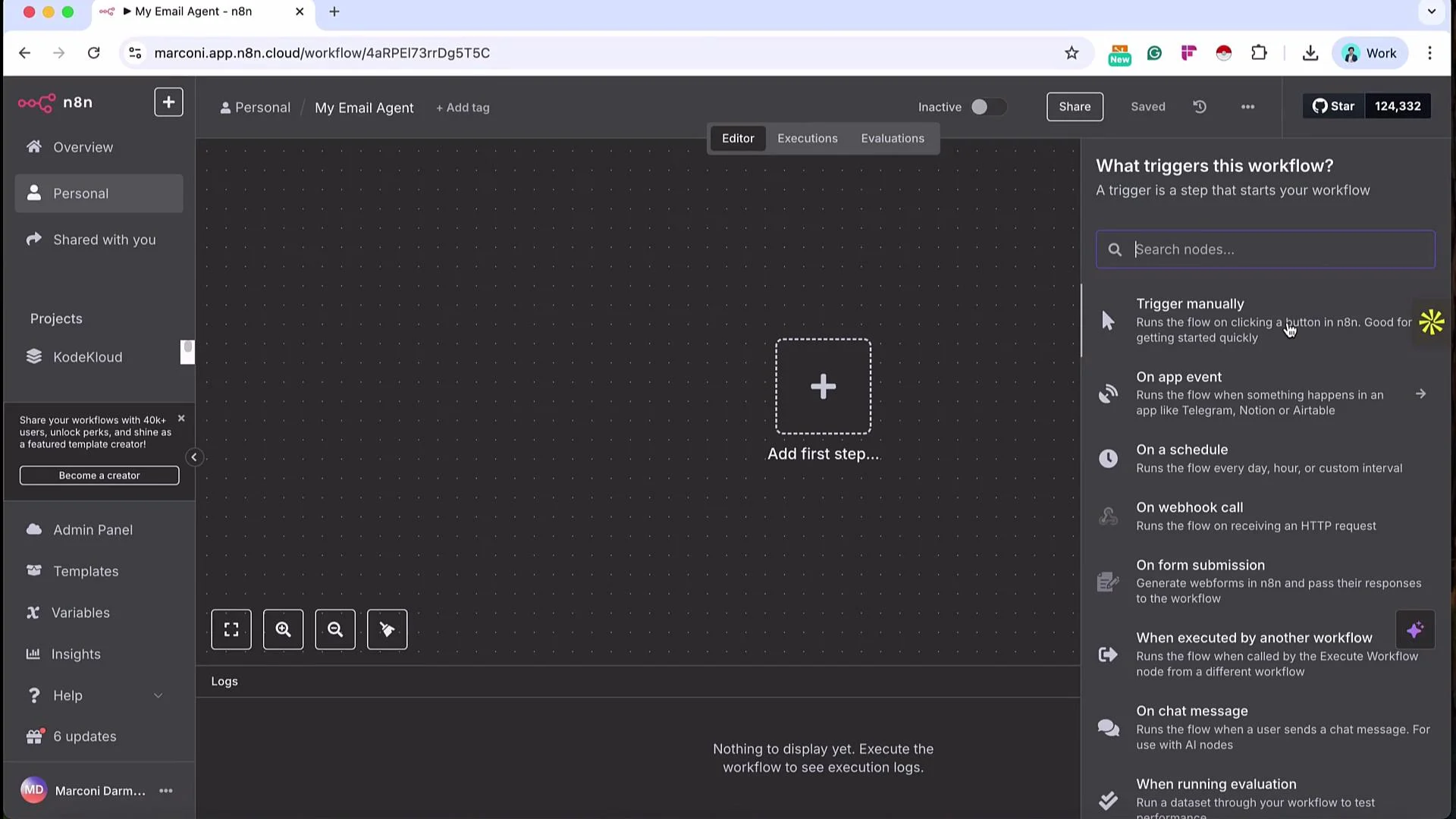Select Personal in the sidebar

pyautogui.click(x=99, y=193)
